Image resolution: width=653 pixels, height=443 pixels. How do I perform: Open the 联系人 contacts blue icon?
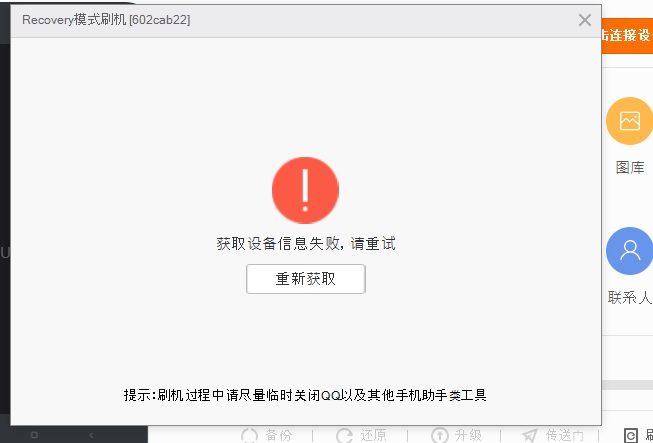click(x=629, y=251)
